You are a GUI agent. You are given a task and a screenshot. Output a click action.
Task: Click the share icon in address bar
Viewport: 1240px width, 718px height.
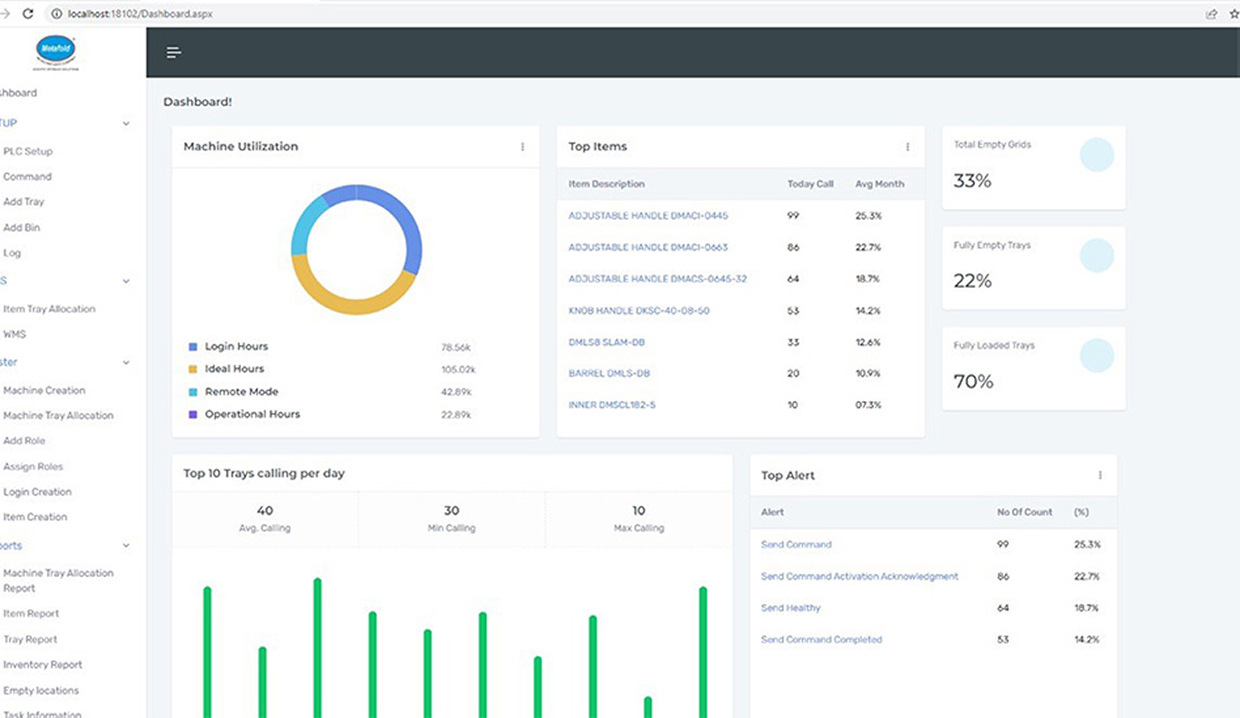click(x=1211, y=13)
